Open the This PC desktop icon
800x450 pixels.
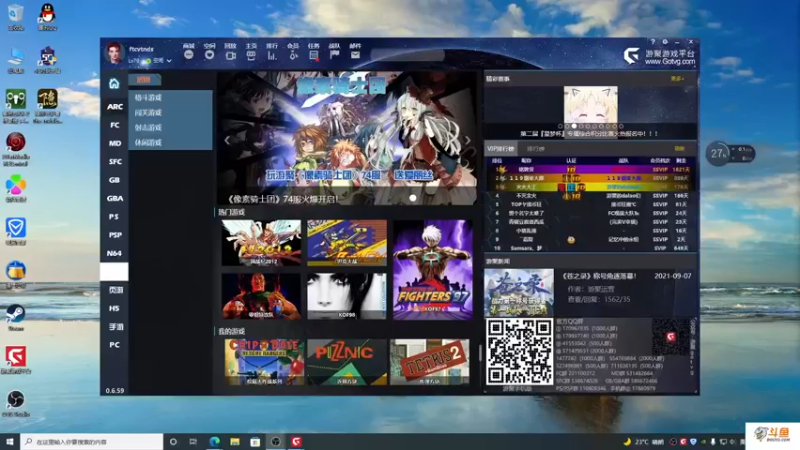pyautogui.click(x=16, y=60)
